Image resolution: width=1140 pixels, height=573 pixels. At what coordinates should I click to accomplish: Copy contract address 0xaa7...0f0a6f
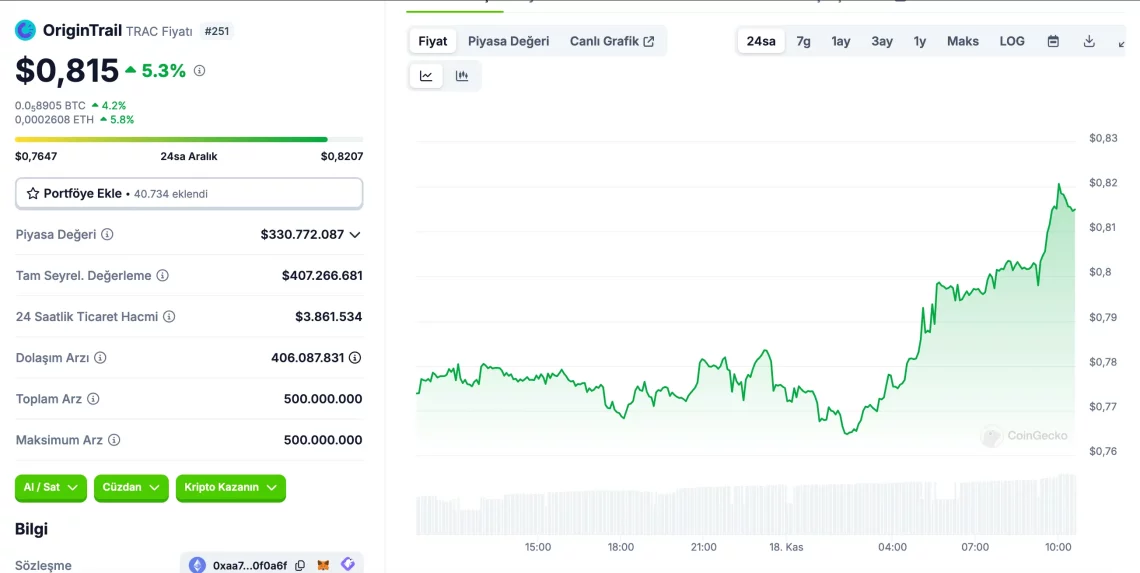(x=300, y=565)
